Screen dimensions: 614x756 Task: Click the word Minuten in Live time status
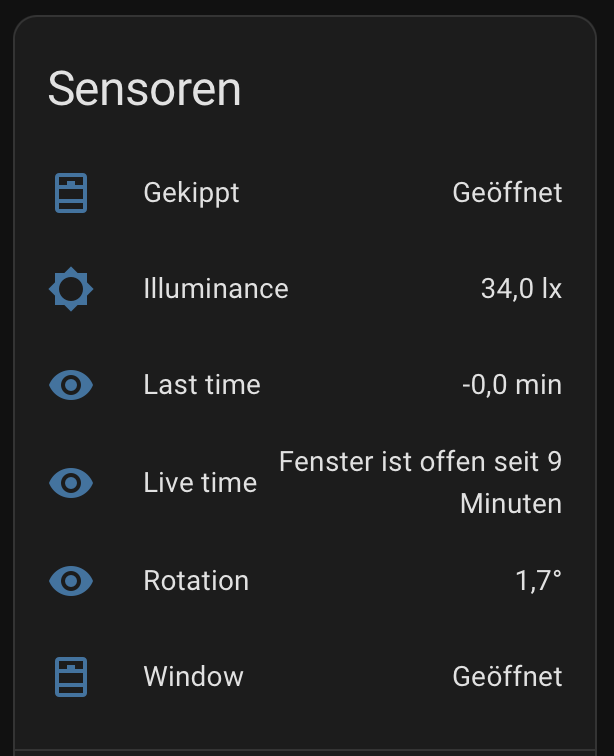[511, 504]
